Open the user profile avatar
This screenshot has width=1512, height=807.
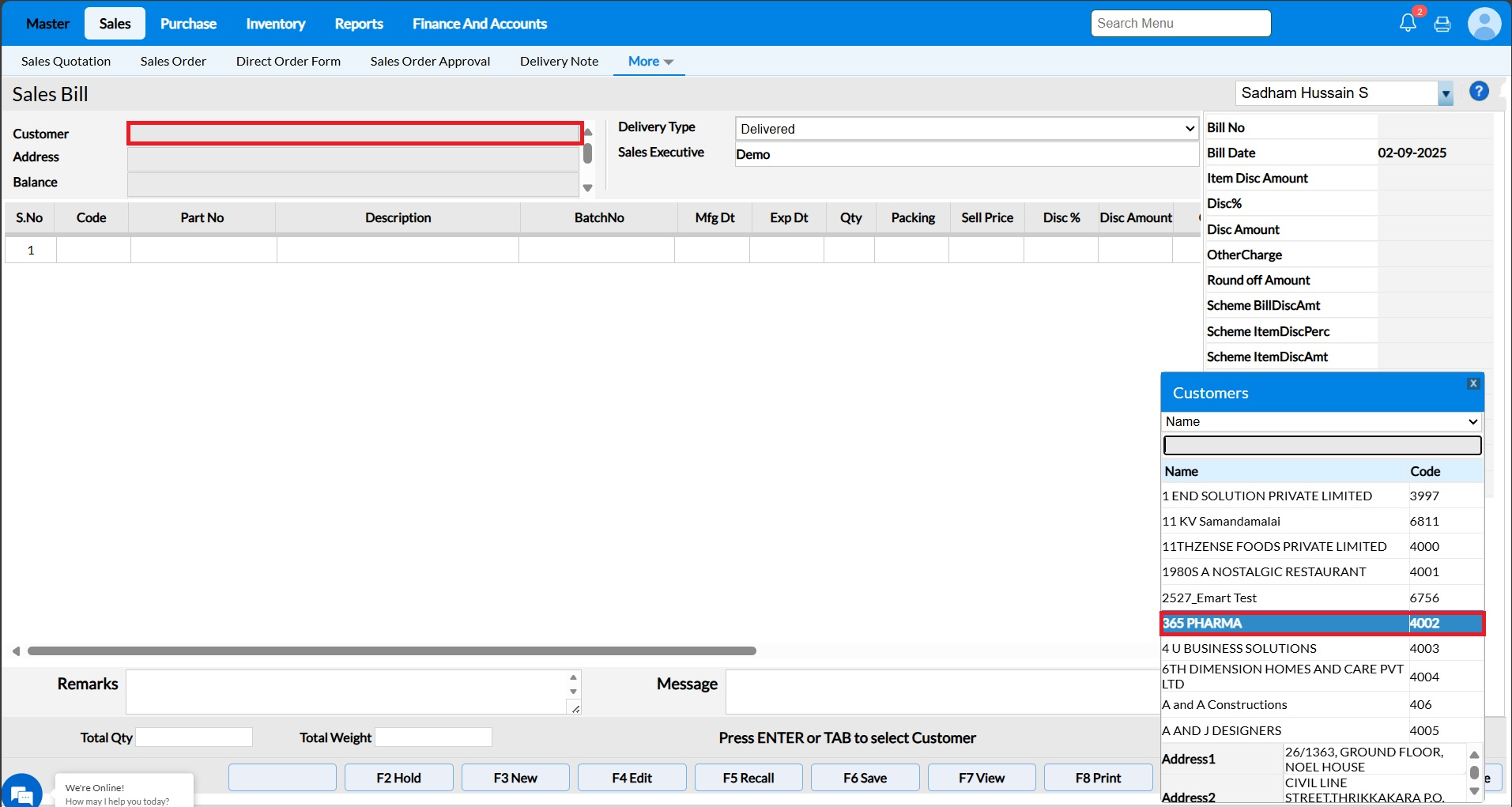[1484, 24]
